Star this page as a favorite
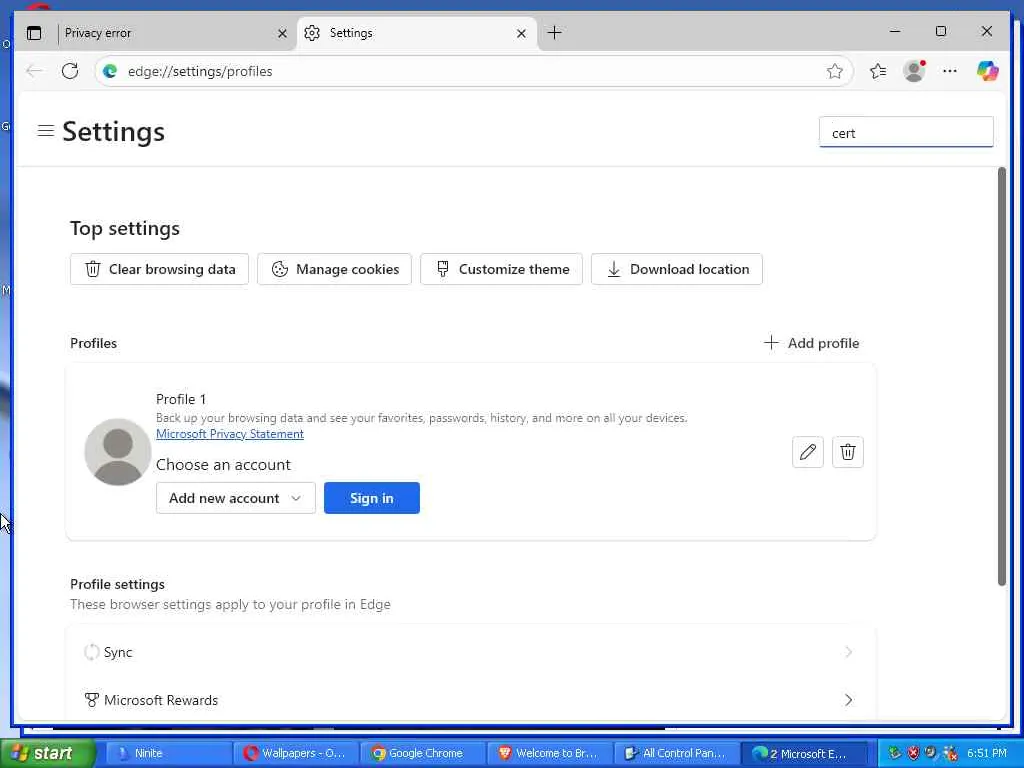Image resolution: width=1024 pixels, height=768 pixels. tap(835, 71)
